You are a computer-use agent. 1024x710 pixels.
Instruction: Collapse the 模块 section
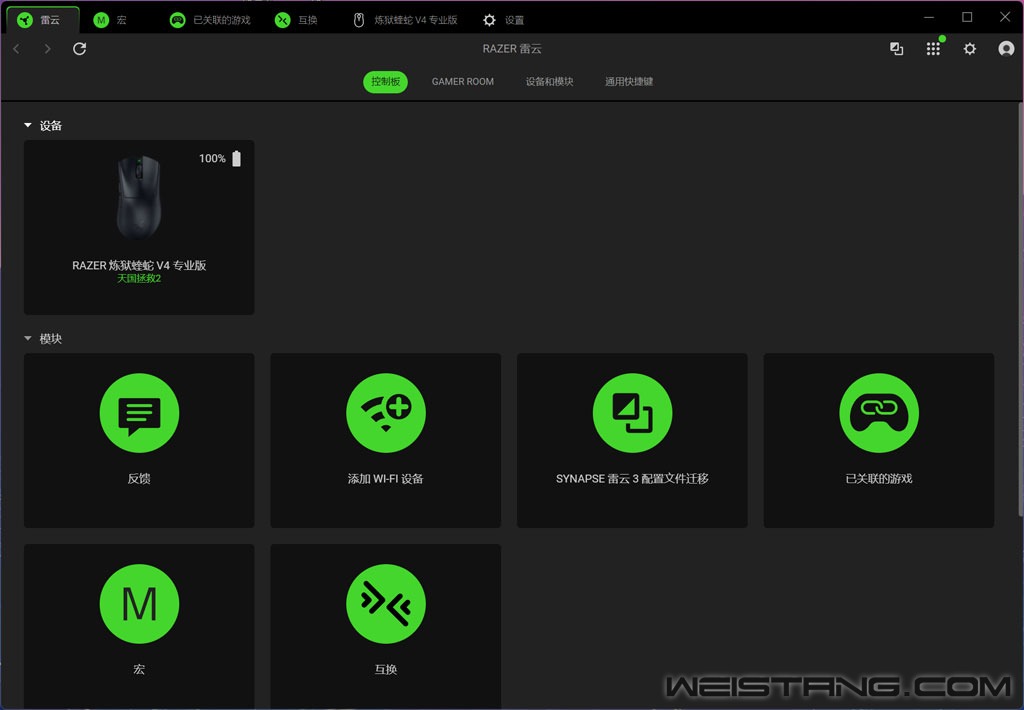28,339
